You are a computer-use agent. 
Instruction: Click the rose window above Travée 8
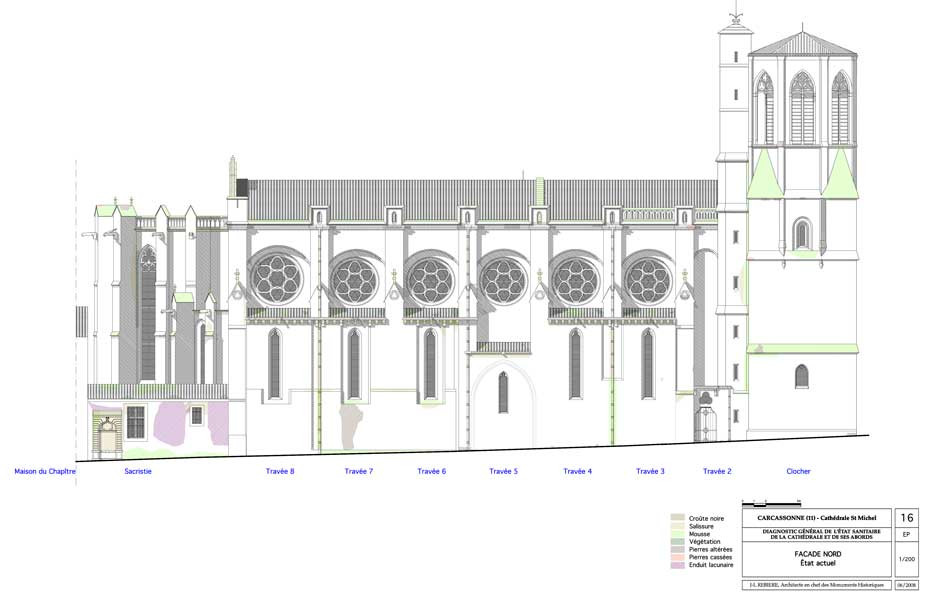click(273, 277)
